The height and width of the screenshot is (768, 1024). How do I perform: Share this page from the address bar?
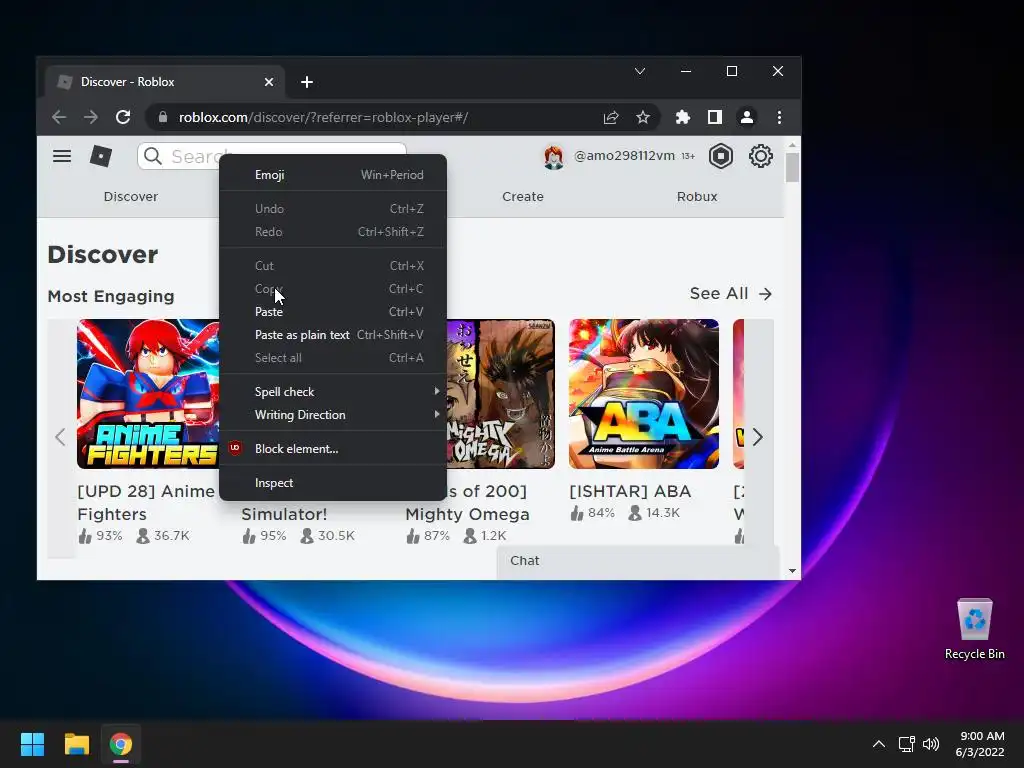coord(611,118)
